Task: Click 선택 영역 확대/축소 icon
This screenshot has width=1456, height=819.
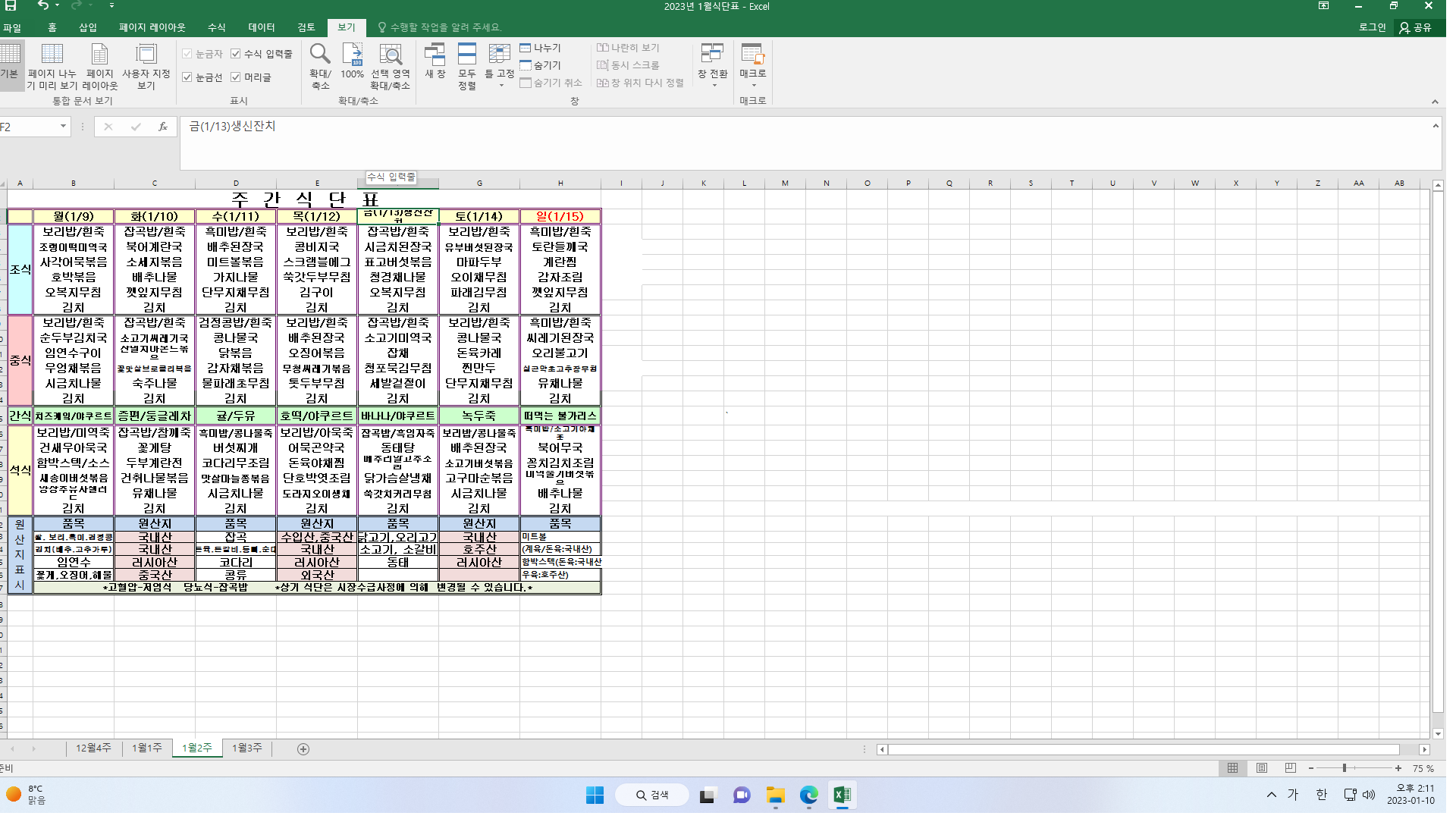Action: (390, 55)
